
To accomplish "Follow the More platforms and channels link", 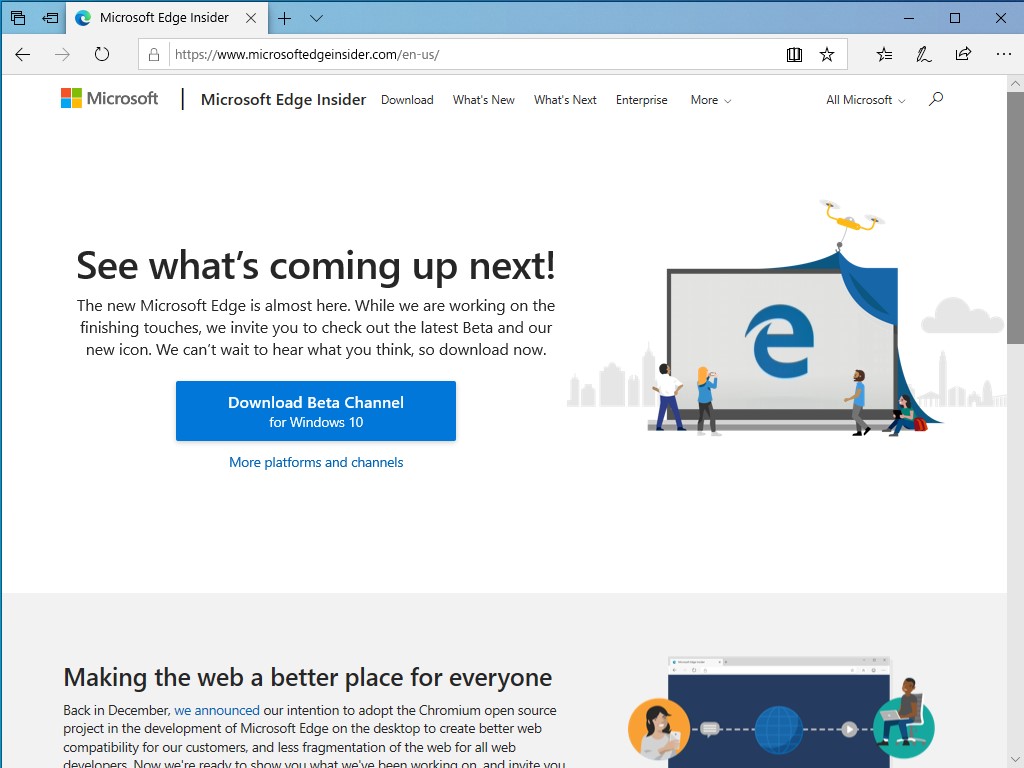I will [x=316, y=462].
